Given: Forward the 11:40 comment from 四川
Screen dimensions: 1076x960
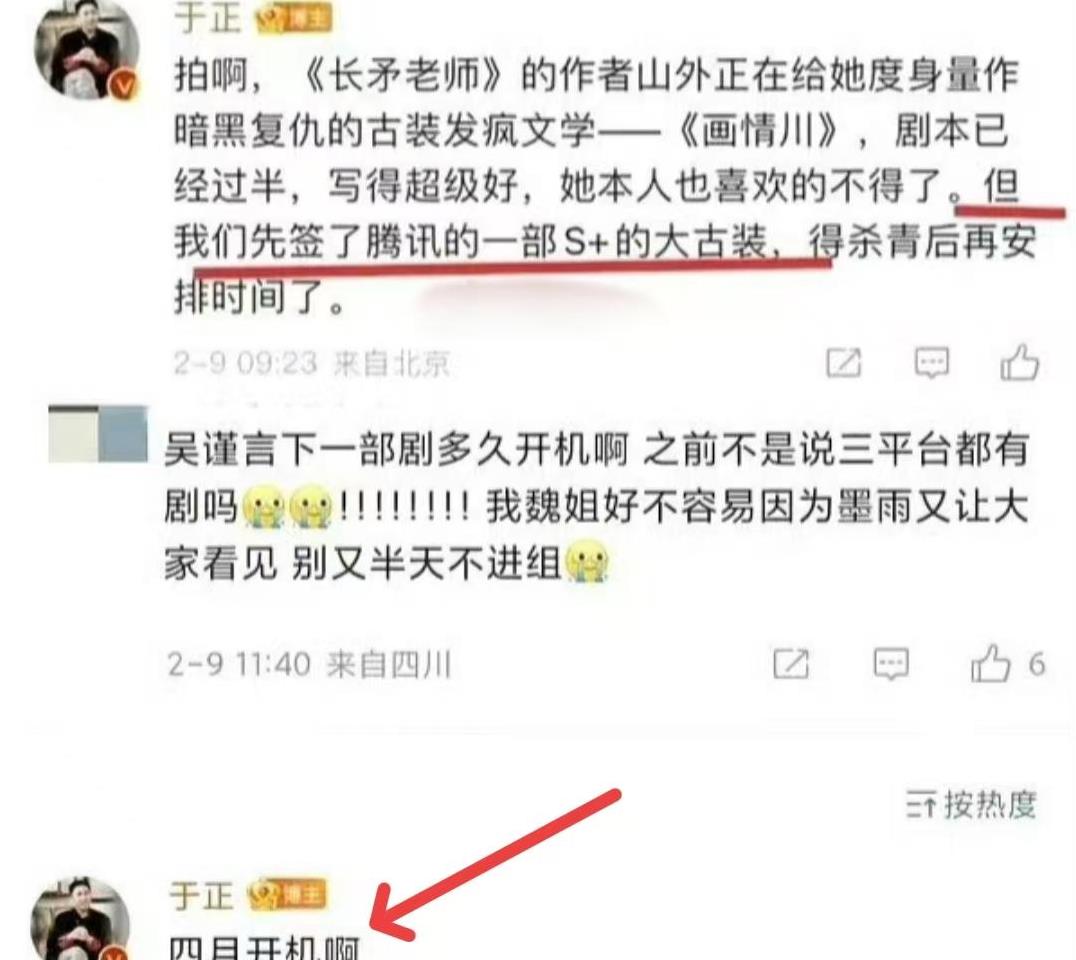Looking at the screenshot, I should (x=791, y=664).
